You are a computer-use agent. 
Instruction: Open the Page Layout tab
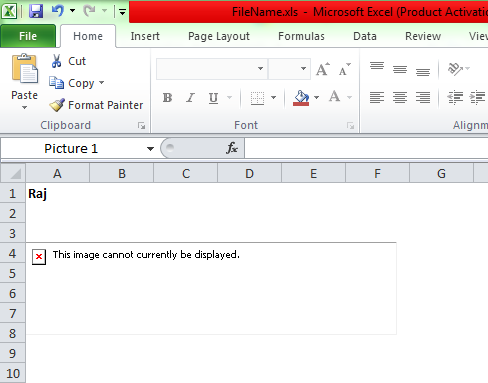click(x=219, y=36)
